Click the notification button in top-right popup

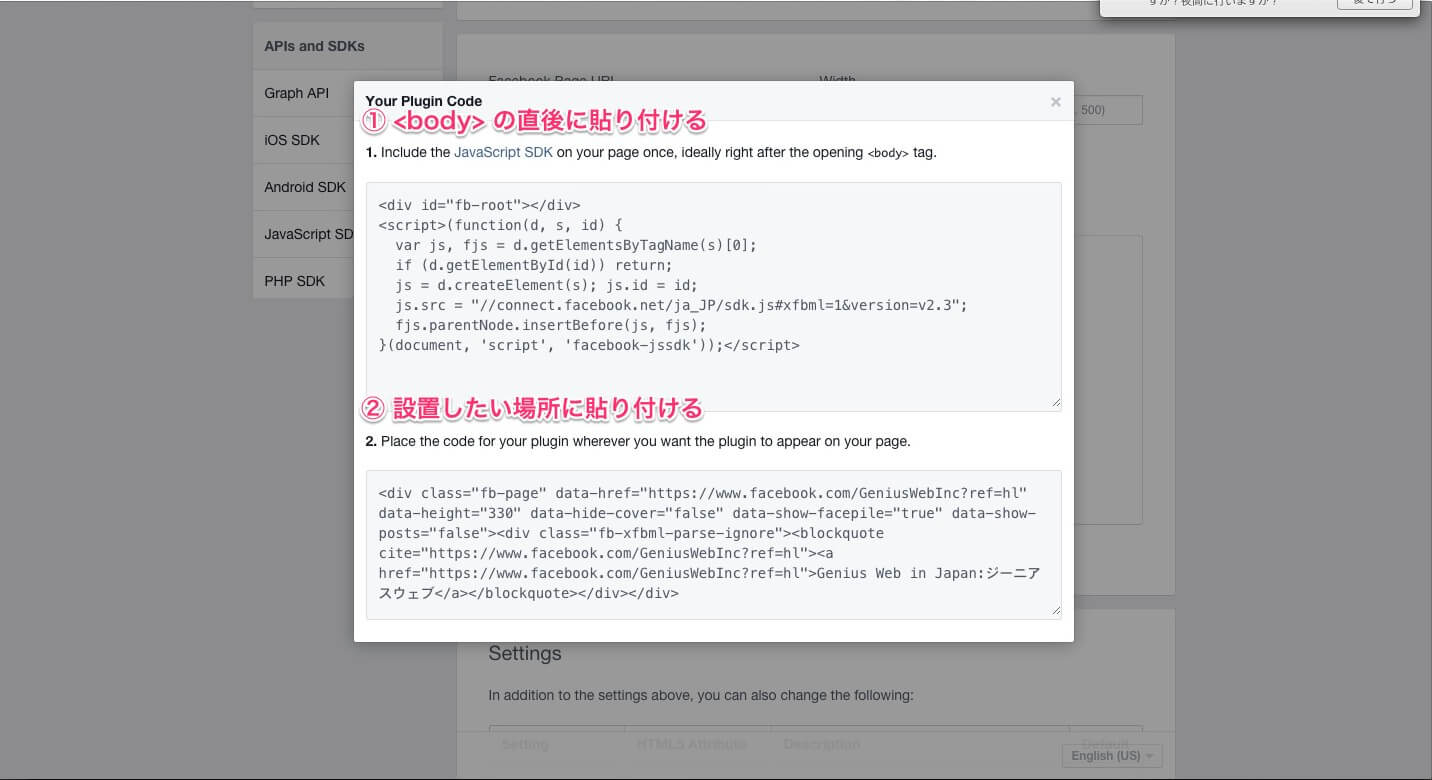click(1375, 4)
